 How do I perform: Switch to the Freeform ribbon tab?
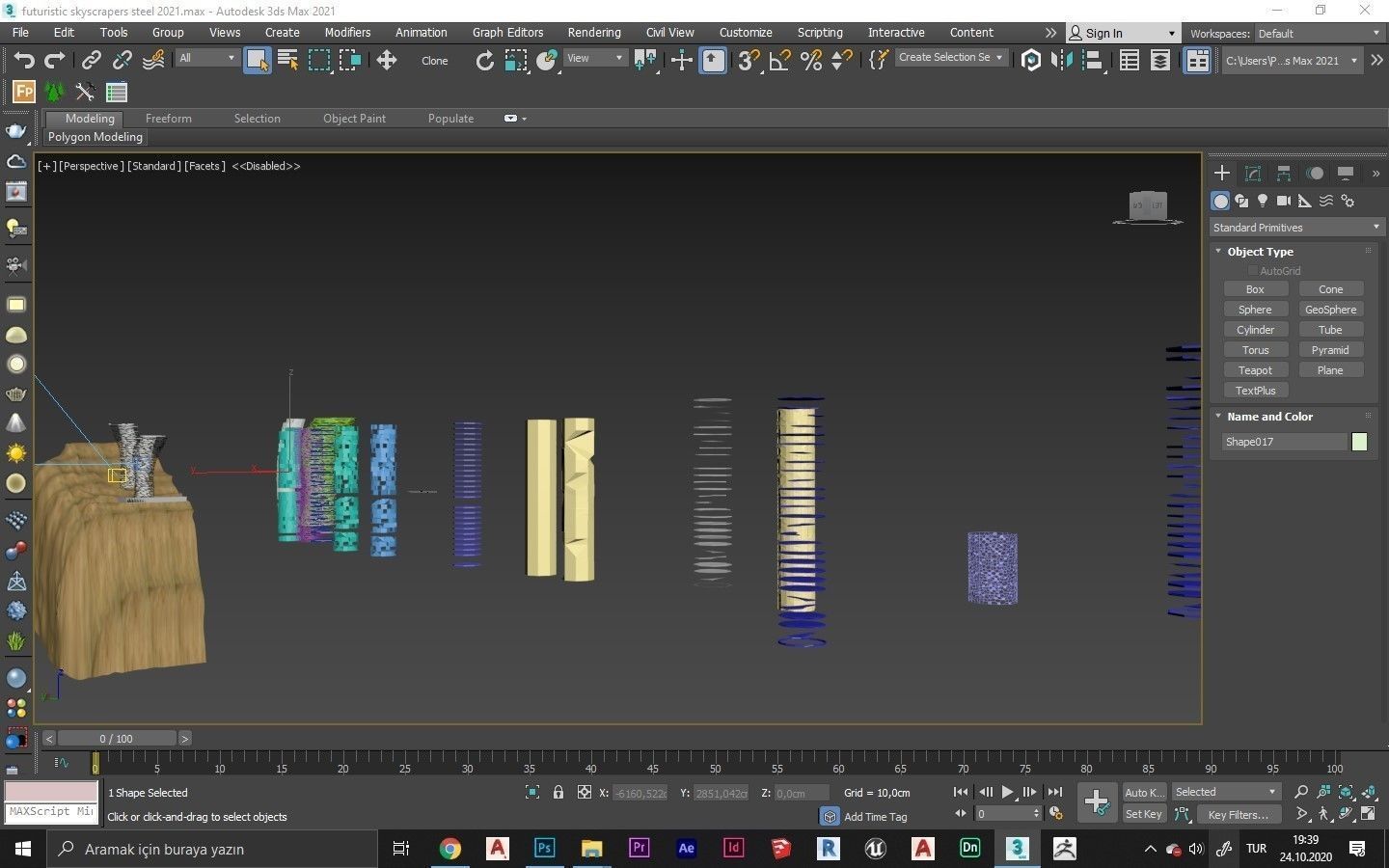pos(169,119)
